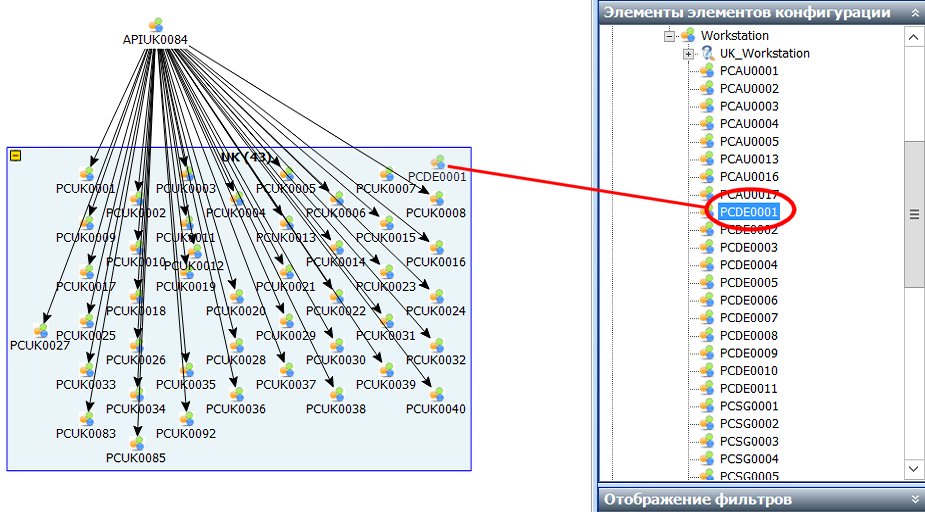Select highlighted PCDE0001 tree item
925x512 pixels.
749,212
